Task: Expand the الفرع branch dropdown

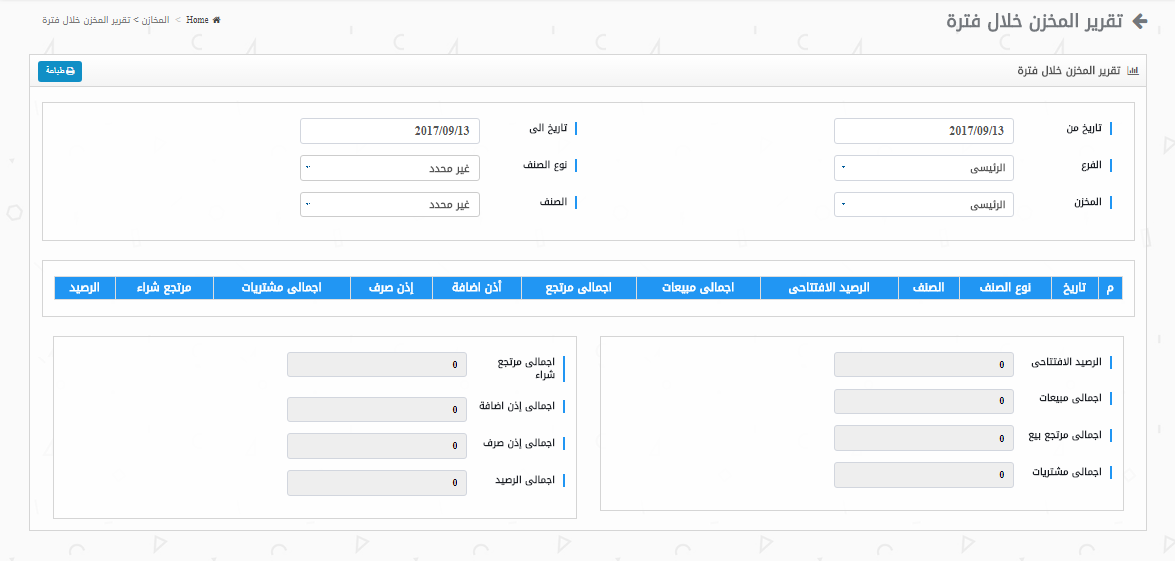Action: click(924, 168)
